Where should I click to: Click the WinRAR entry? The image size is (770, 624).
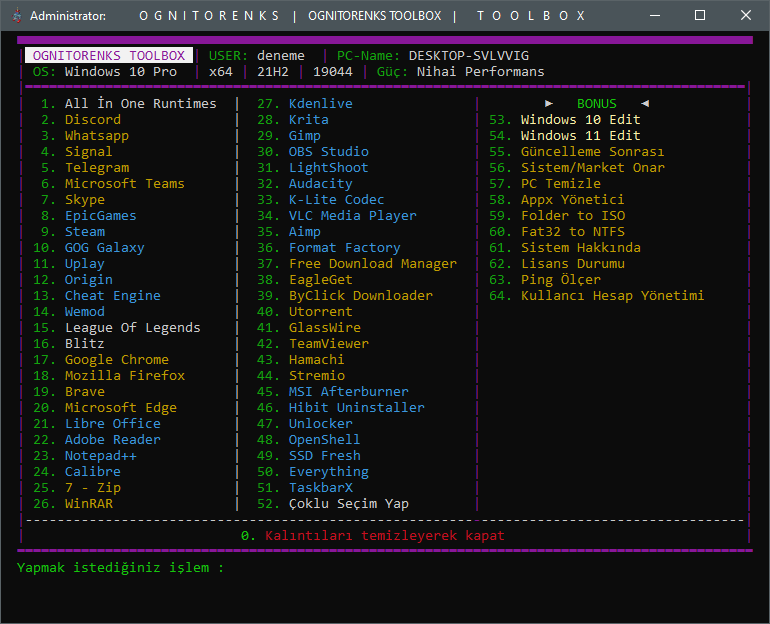point(88,504)
